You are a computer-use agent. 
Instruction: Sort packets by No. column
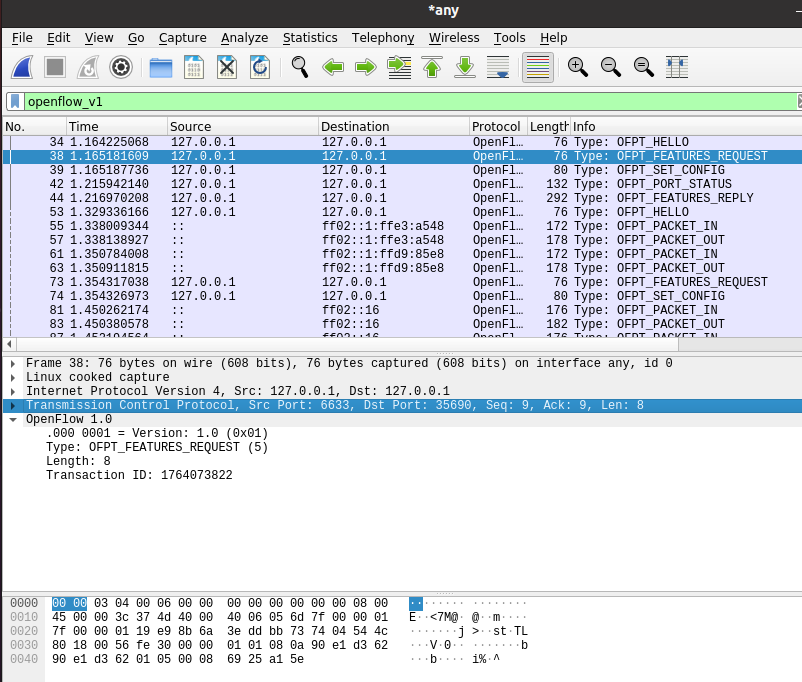34,126
